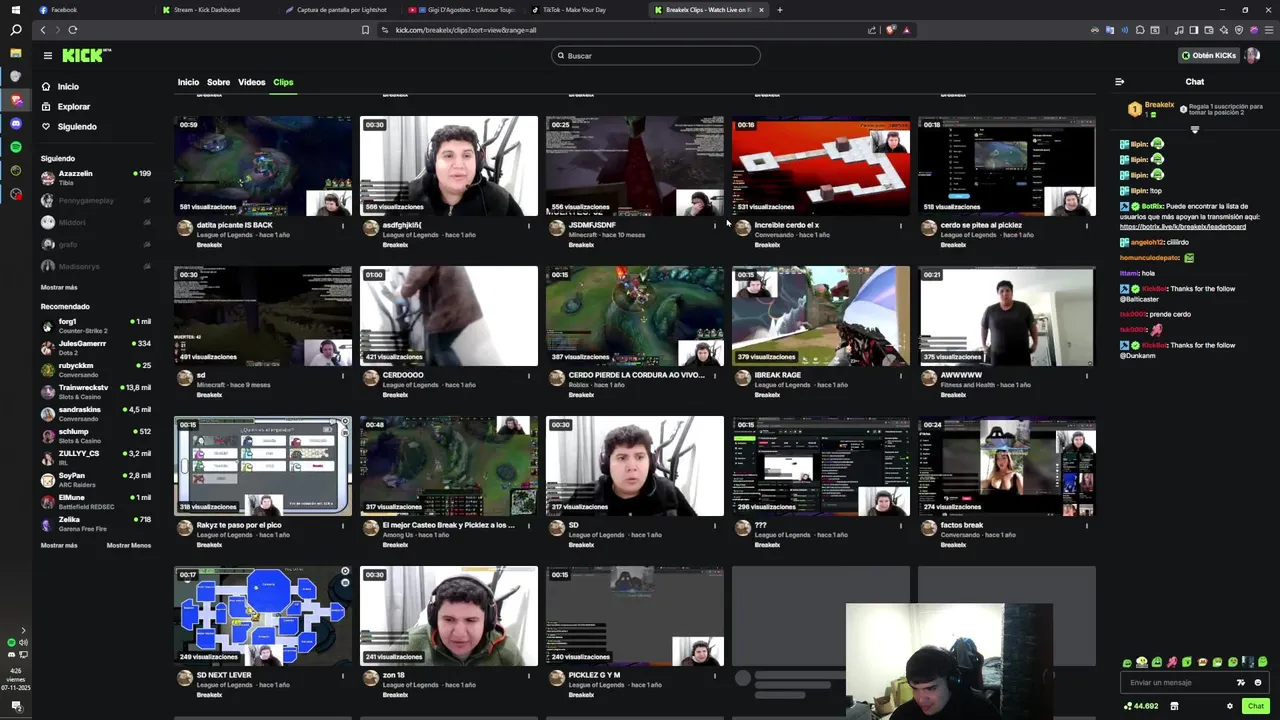Open chat settings gear icon

pyautogui.click(x=1230, y=706)
